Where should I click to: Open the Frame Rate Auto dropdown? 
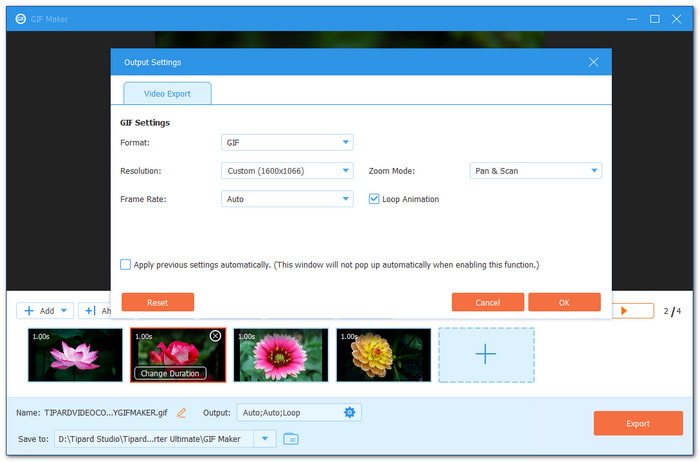[287, 199]
